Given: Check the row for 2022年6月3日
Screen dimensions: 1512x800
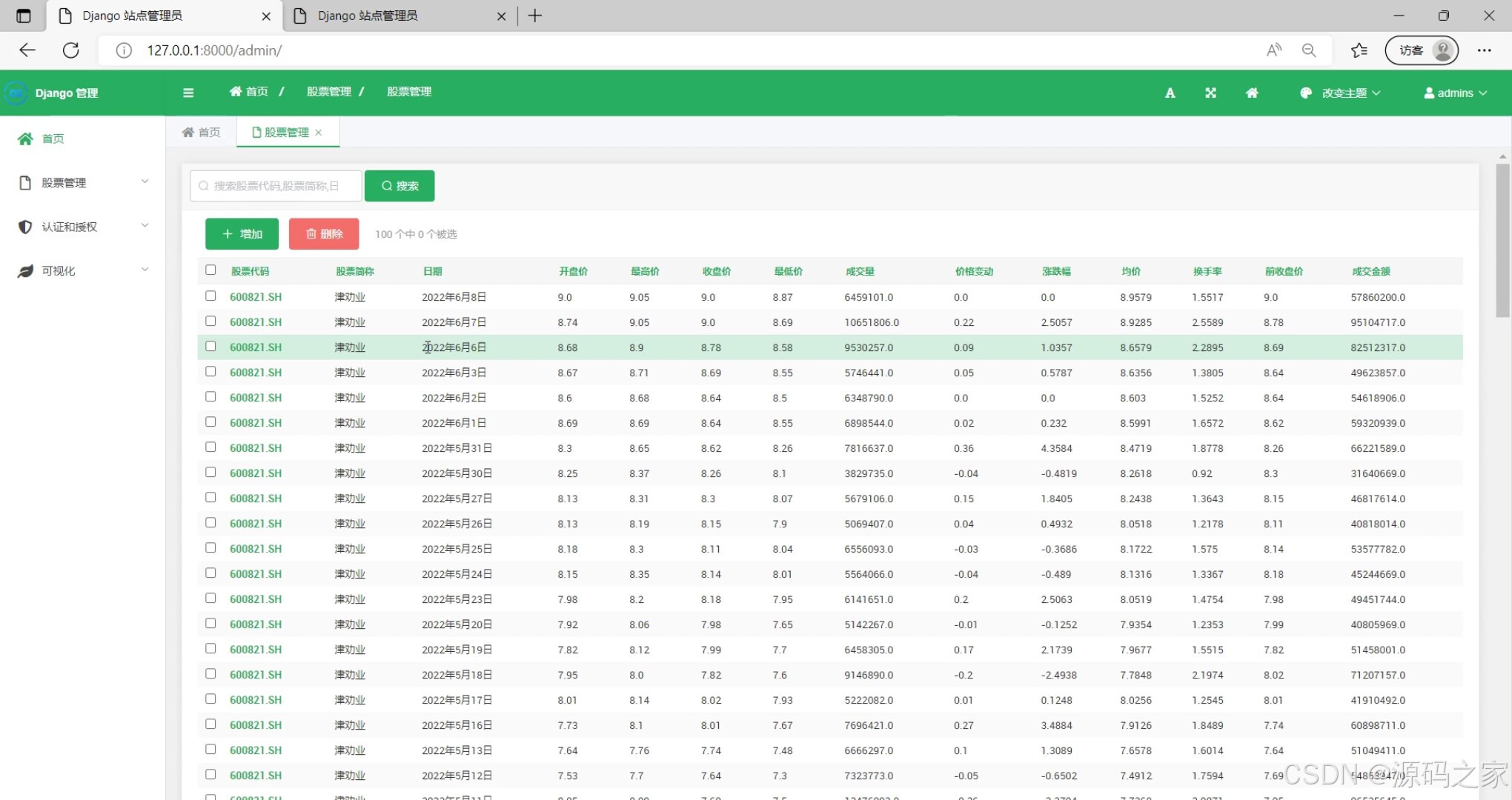Looking at the screenshot, I should tap(210, 372).
